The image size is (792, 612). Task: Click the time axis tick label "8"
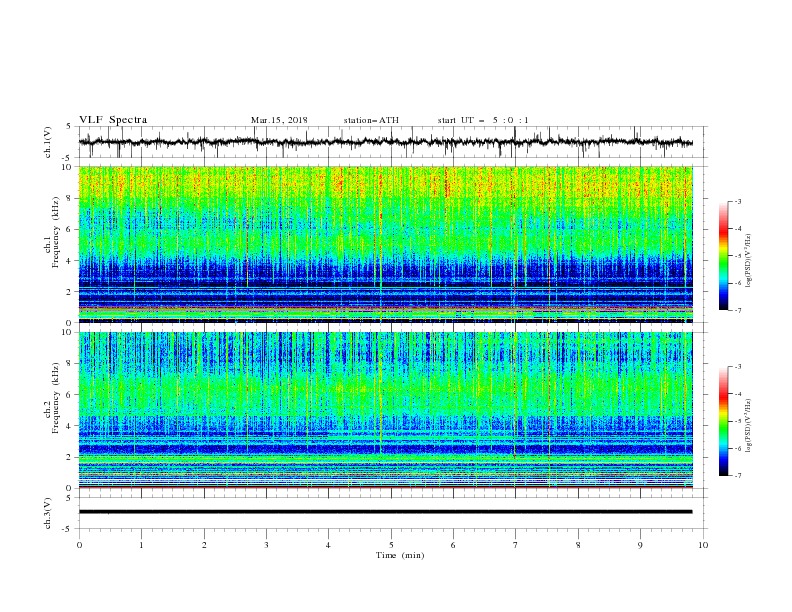pyautogui.click(x=578, y=545)
